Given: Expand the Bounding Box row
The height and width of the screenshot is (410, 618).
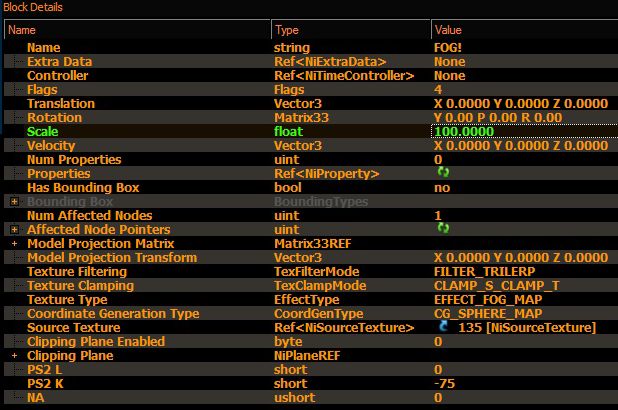Looking at the screenshot, I should (15, 201).
